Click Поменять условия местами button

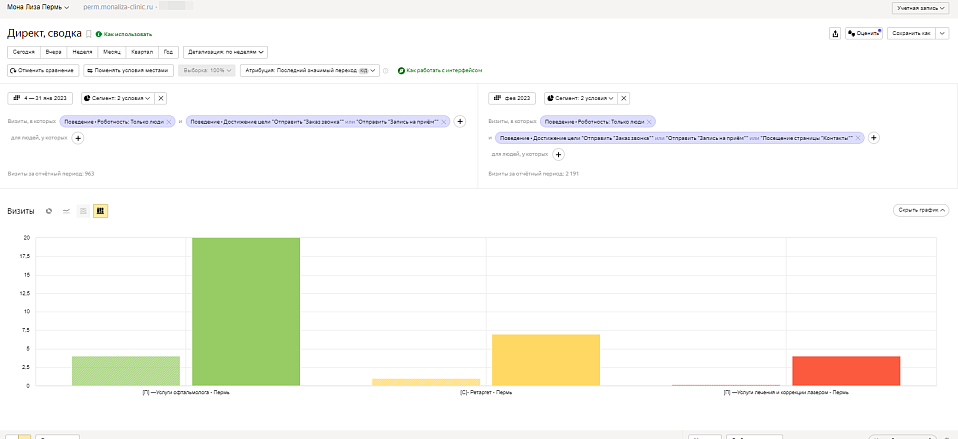(x=128, y=71)
